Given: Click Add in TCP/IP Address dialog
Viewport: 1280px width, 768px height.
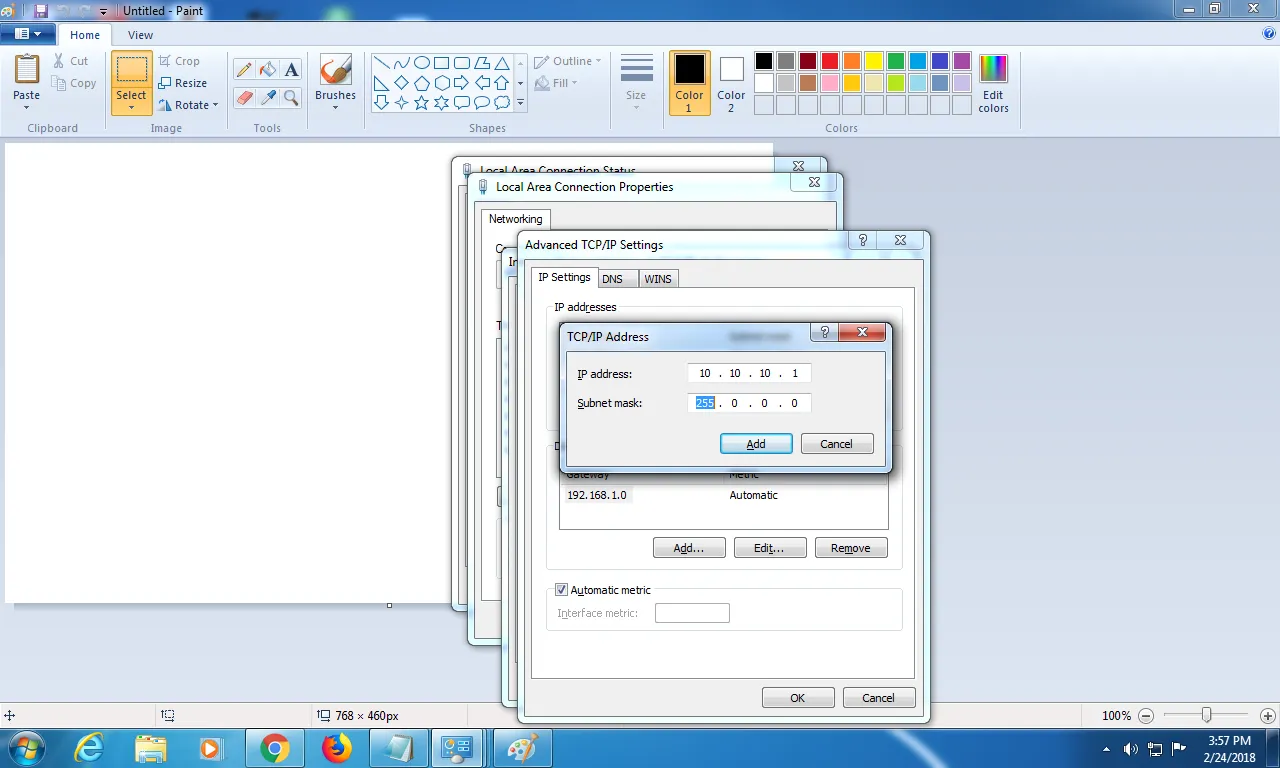Looking at the screenshot, I should [x=756, y=444].
